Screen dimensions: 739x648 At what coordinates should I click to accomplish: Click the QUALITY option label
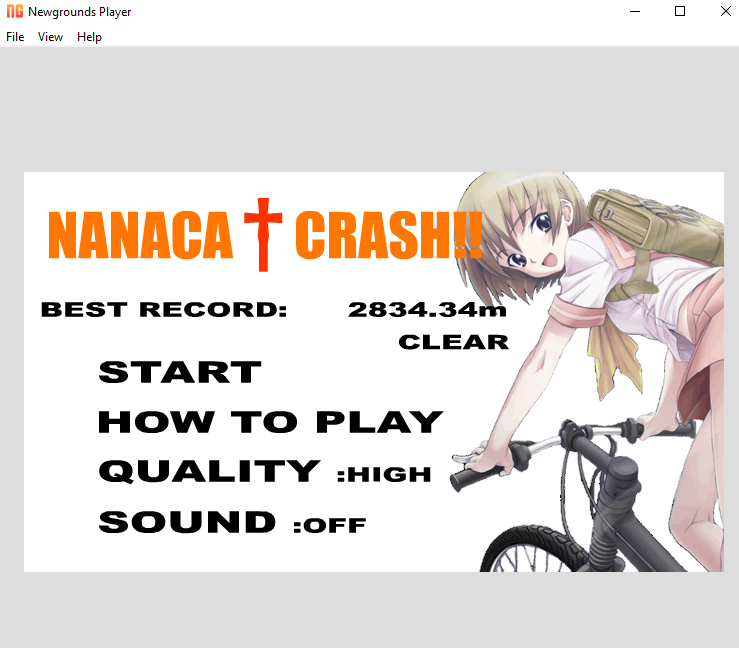coord(208,471)
